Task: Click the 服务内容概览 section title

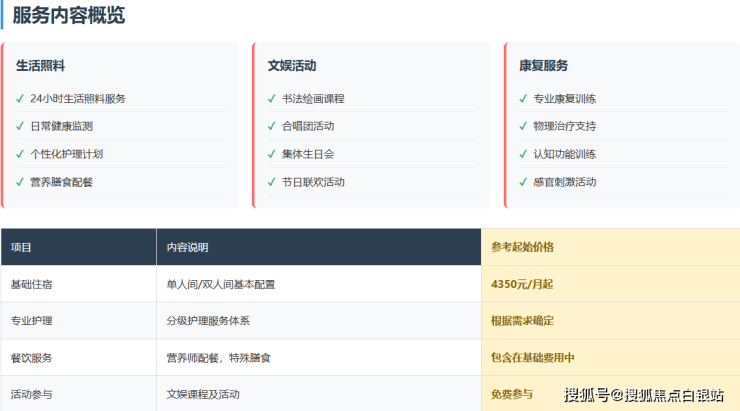Action: point(69,16)
